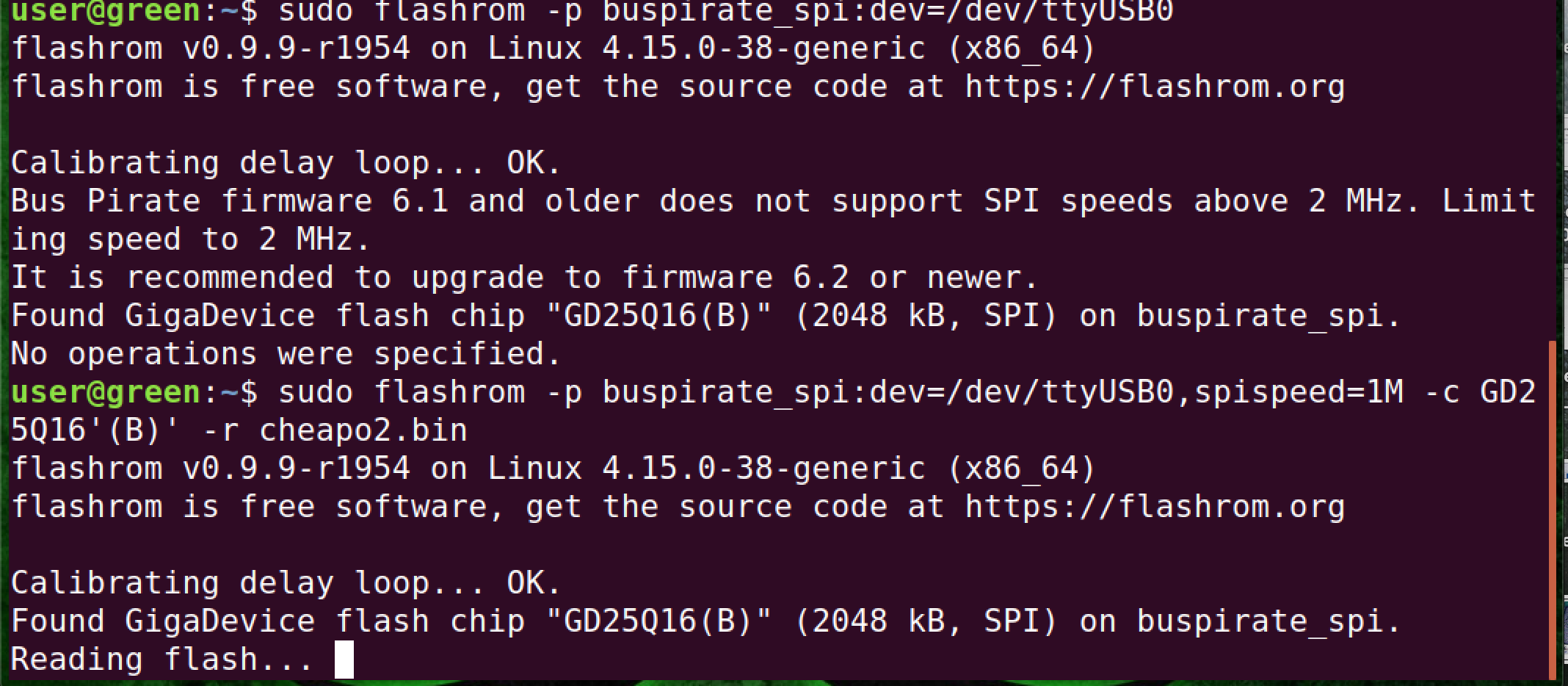Open the flashrom.org link in the first command's output
Viewport: 1568px width, 686px height.
1155,87
